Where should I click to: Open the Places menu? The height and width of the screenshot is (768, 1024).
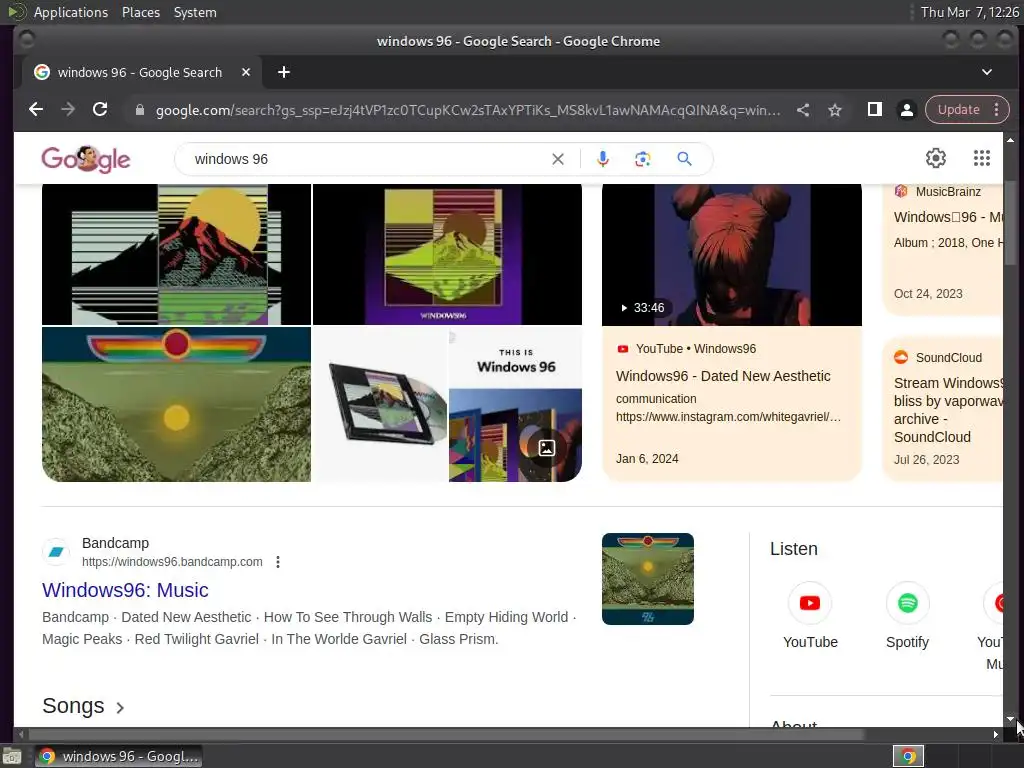point(140,12)
